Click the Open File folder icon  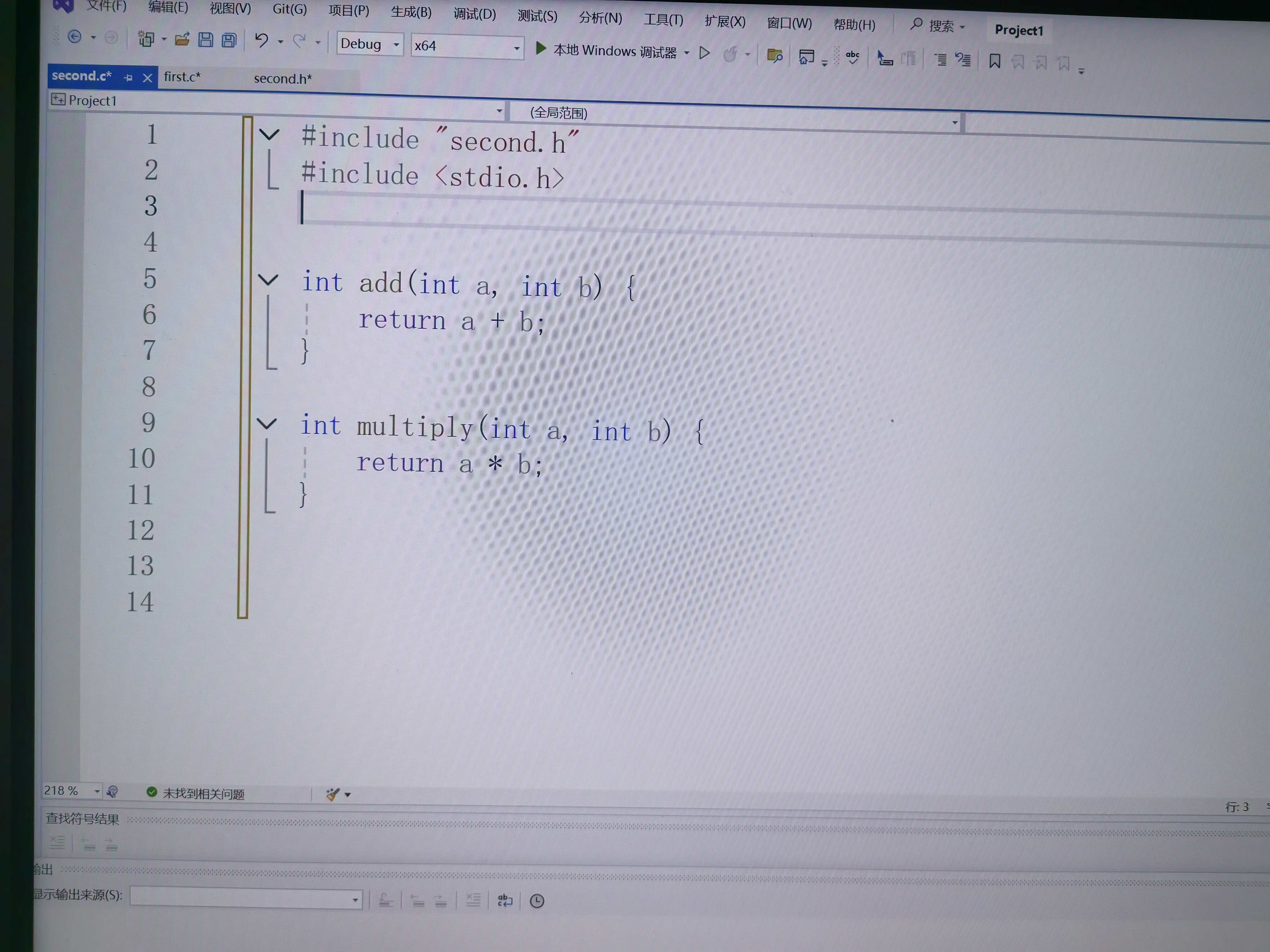(x=182, y=39)
